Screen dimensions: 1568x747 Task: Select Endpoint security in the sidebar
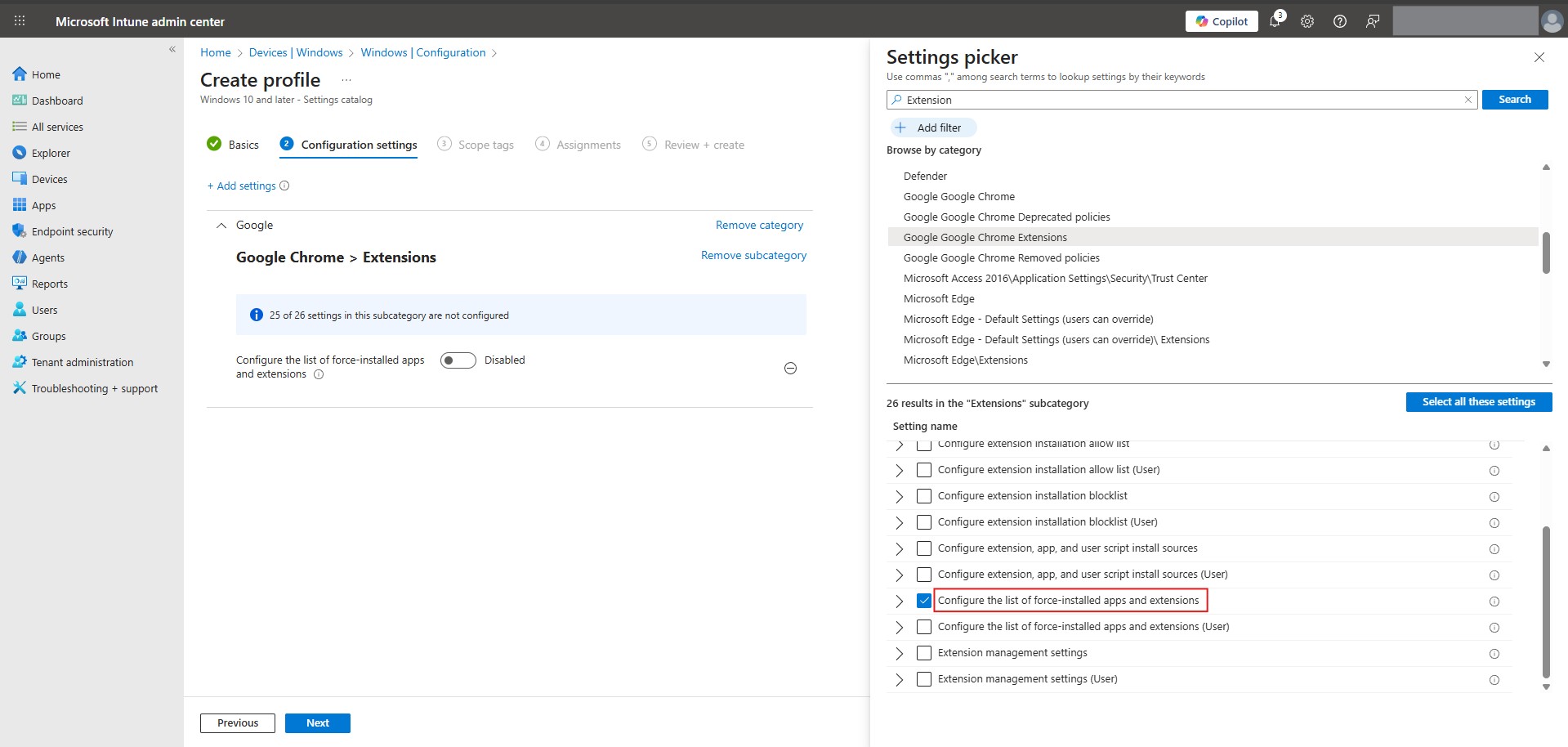click(x=72, y=231)
